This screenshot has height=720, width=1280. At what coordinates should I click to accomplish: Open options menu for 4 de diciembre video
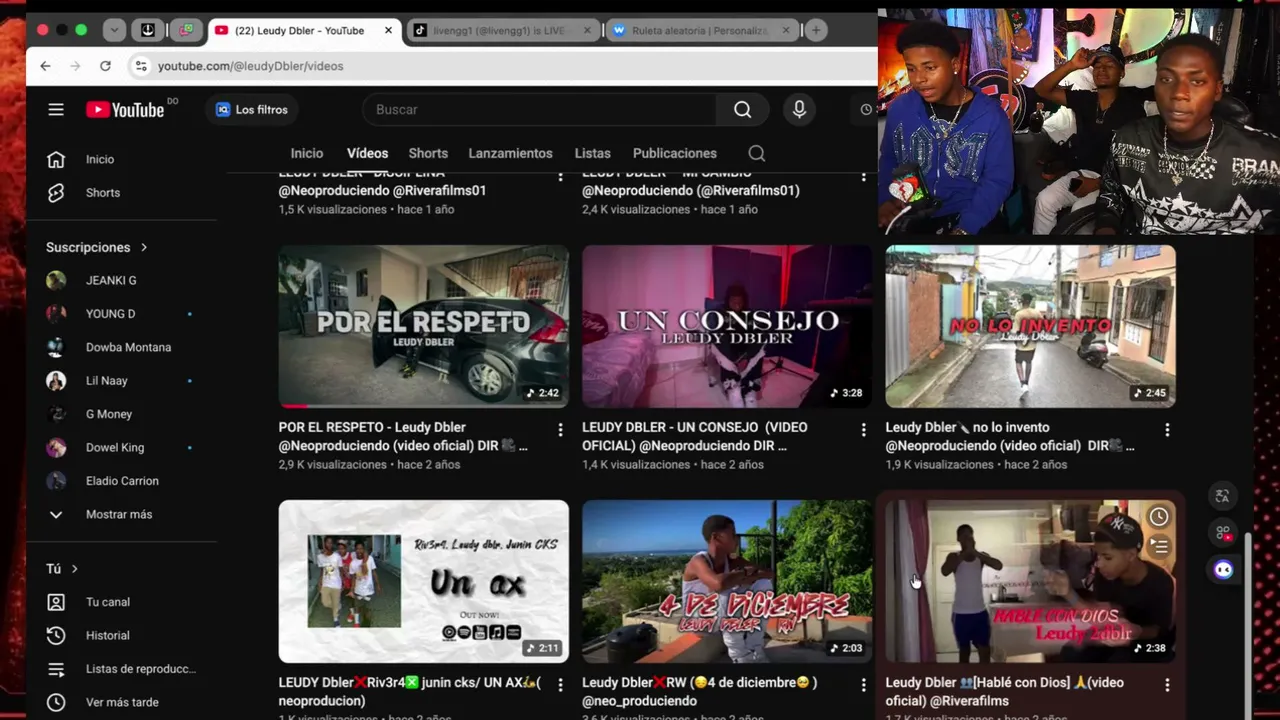864,685
